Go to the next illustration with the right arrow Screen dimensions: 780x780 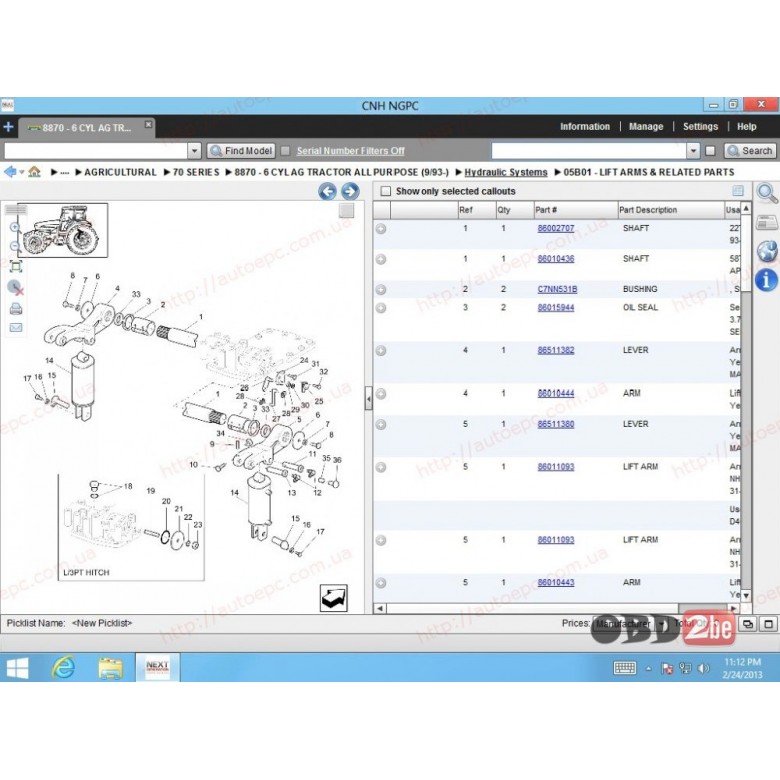click(x=350, y=192)
